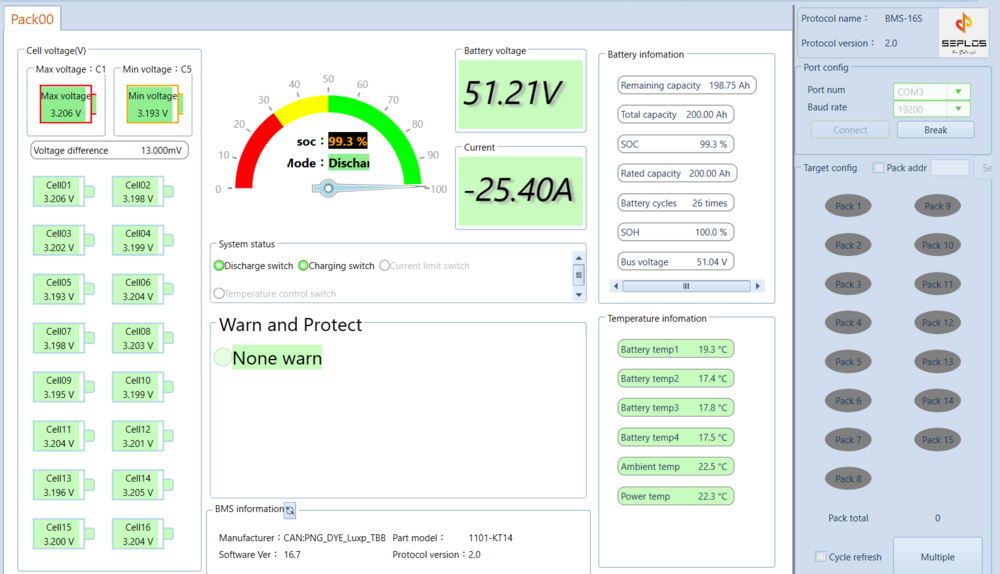Click the Battery information horizontal scrollbar
Image resolution: width=1000 pixels, height=574 pixels.
click(x=686, y=286)
